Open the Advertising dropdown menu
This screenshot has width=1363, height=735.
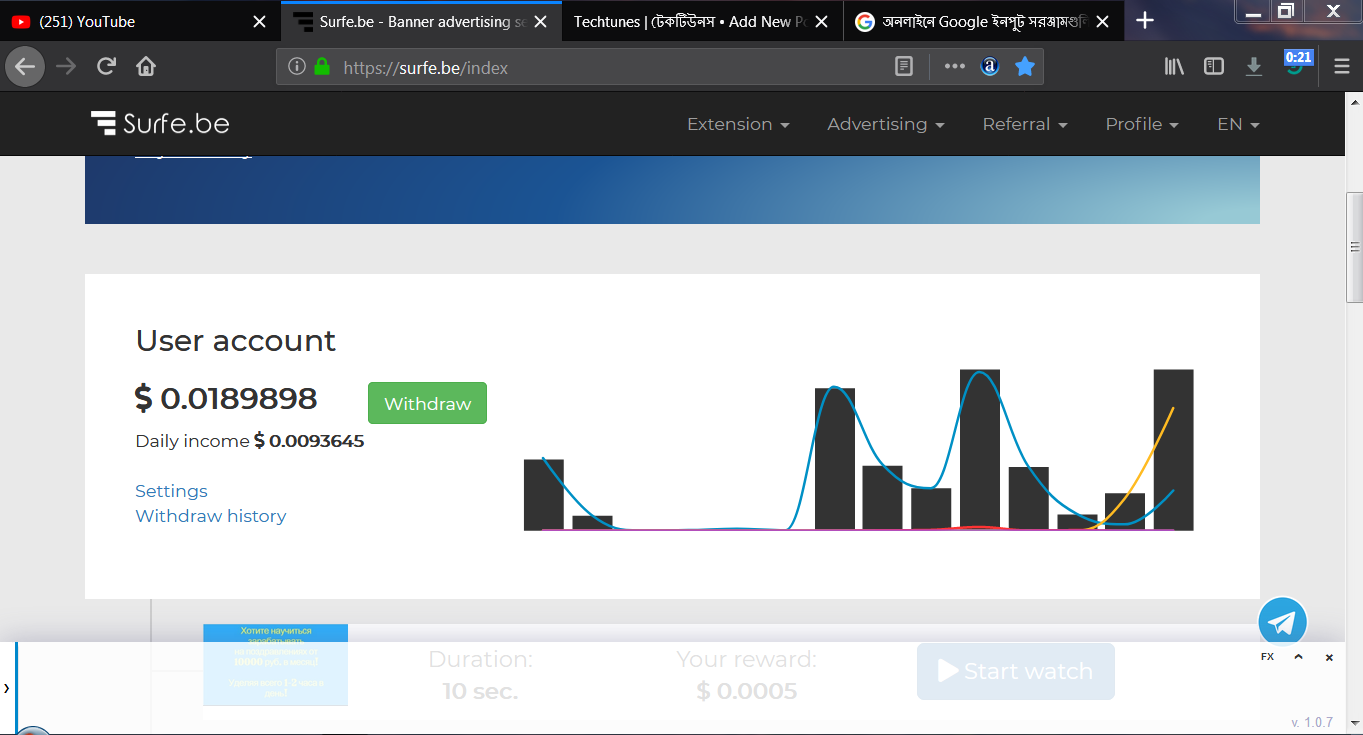(x=886, y=124)
